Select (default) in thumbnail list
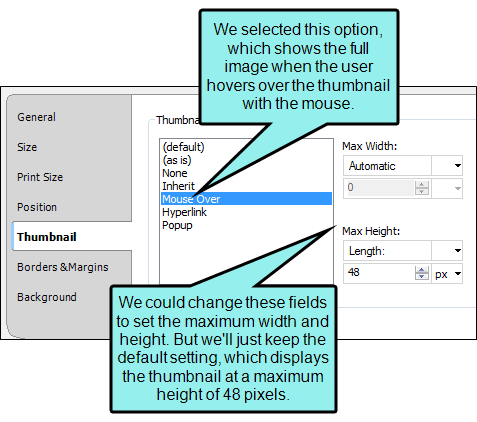 click(183, 147)
